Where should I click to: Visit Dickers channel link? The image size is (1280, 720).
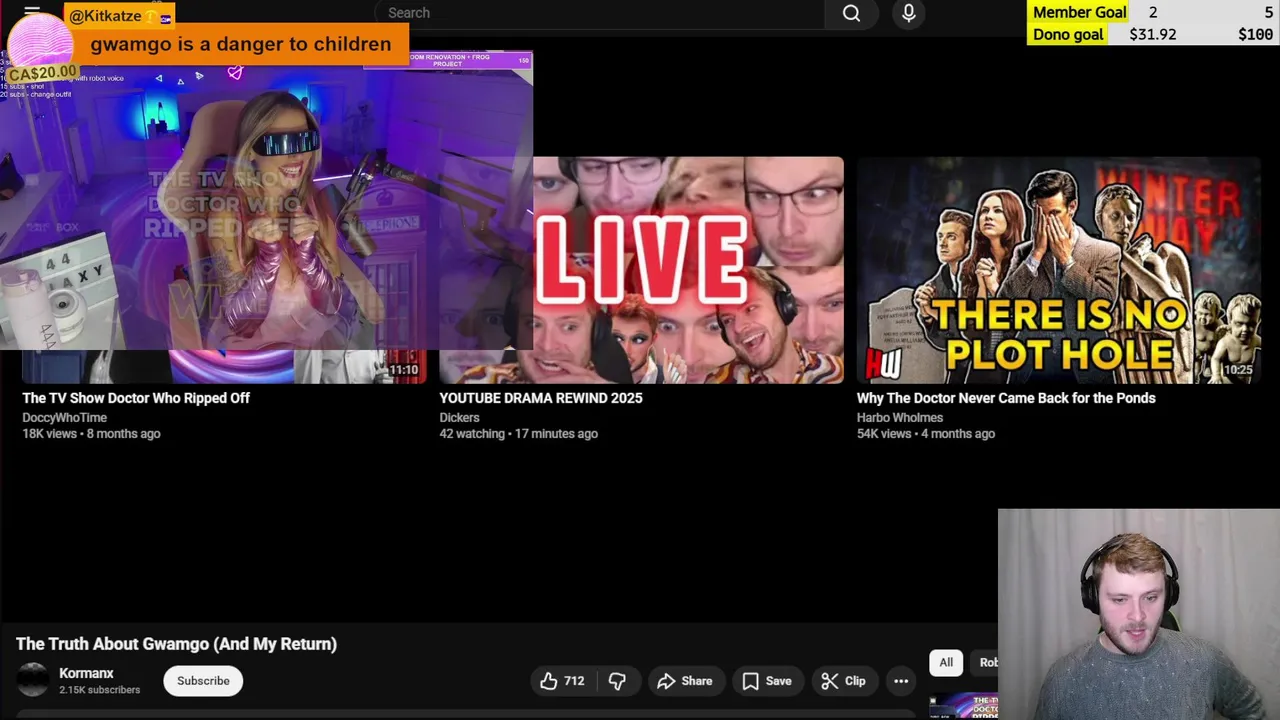459,417
